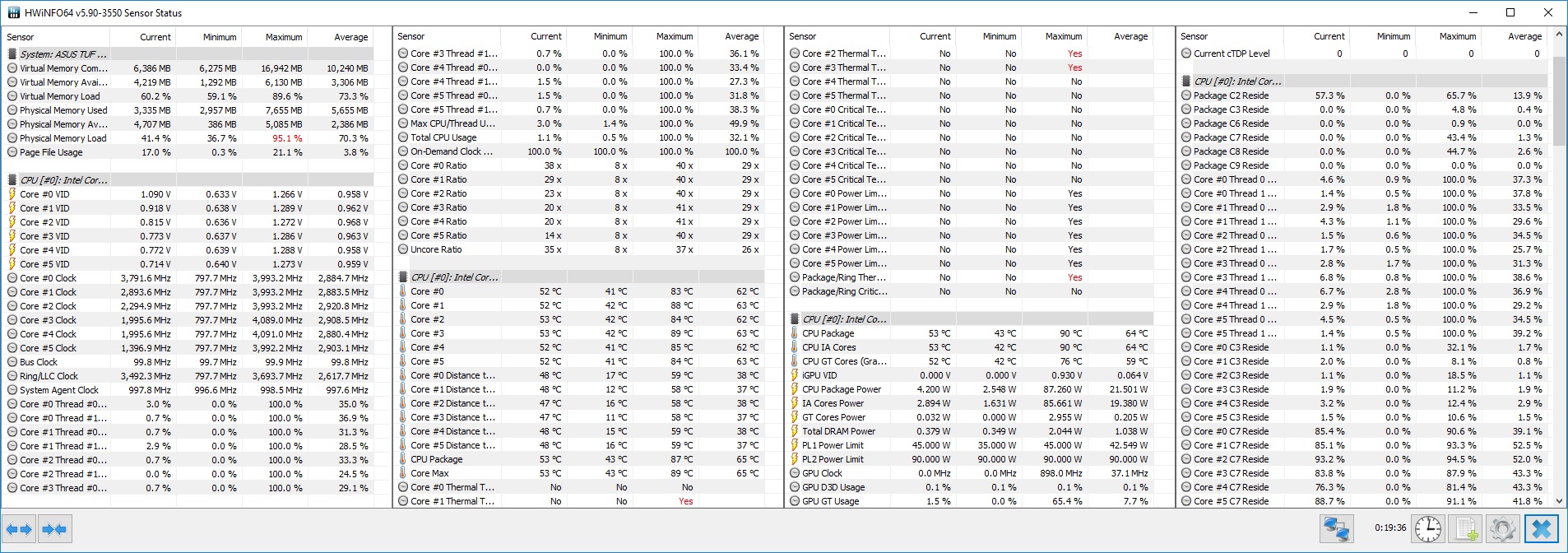Select the lightning icon next to IA Cores Power
The image size is (1568, 553).
click(x=794, y=403)
